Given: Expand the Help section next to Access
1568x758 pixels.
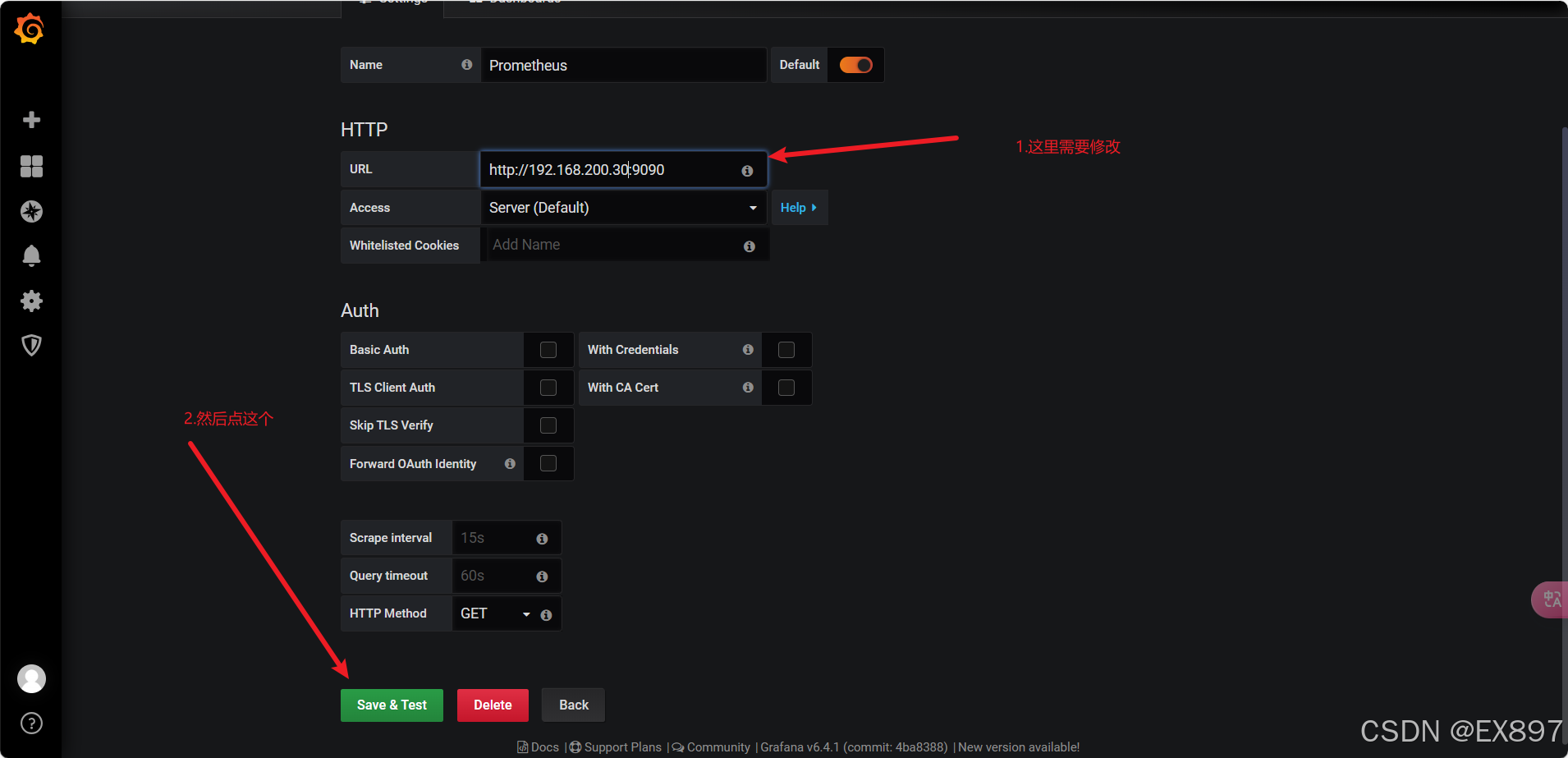Looking at the screenshot, I should pos(798,207).
